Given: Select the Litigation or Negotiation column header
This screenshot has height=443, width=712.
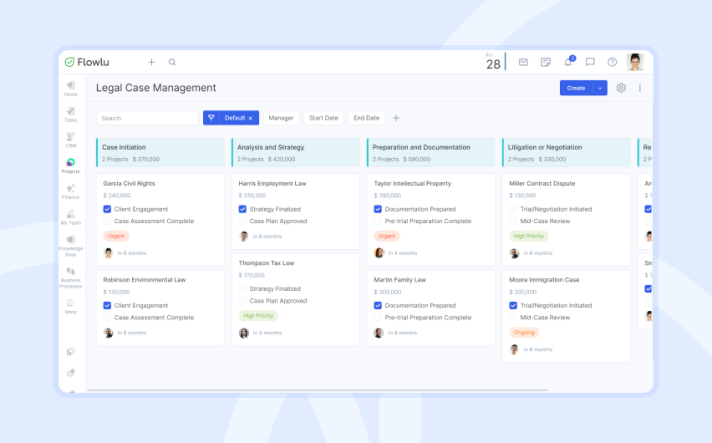Looking at the screenshot, I should [566, 153].
